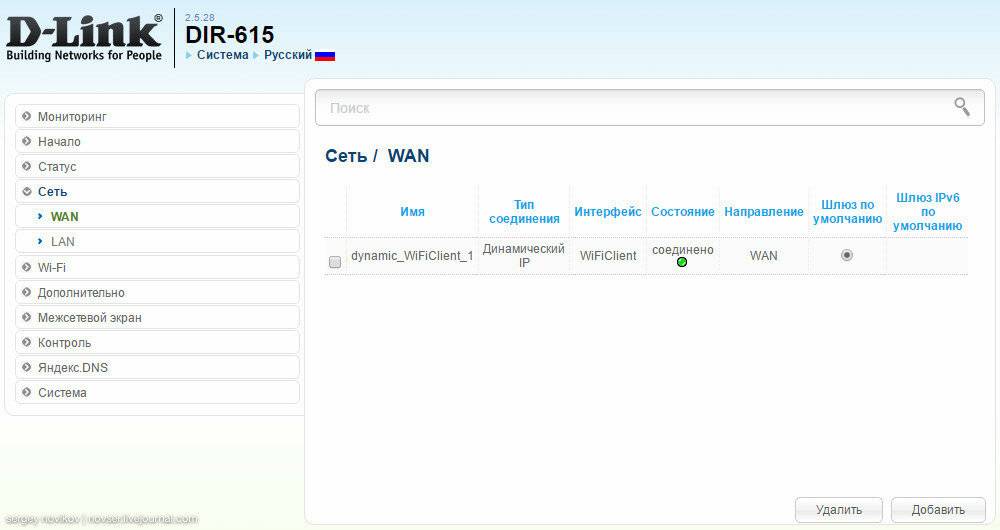Click the WiFiClient interface cell
The width and height of the screenshot is (1000, 530).
pos(608,256)
